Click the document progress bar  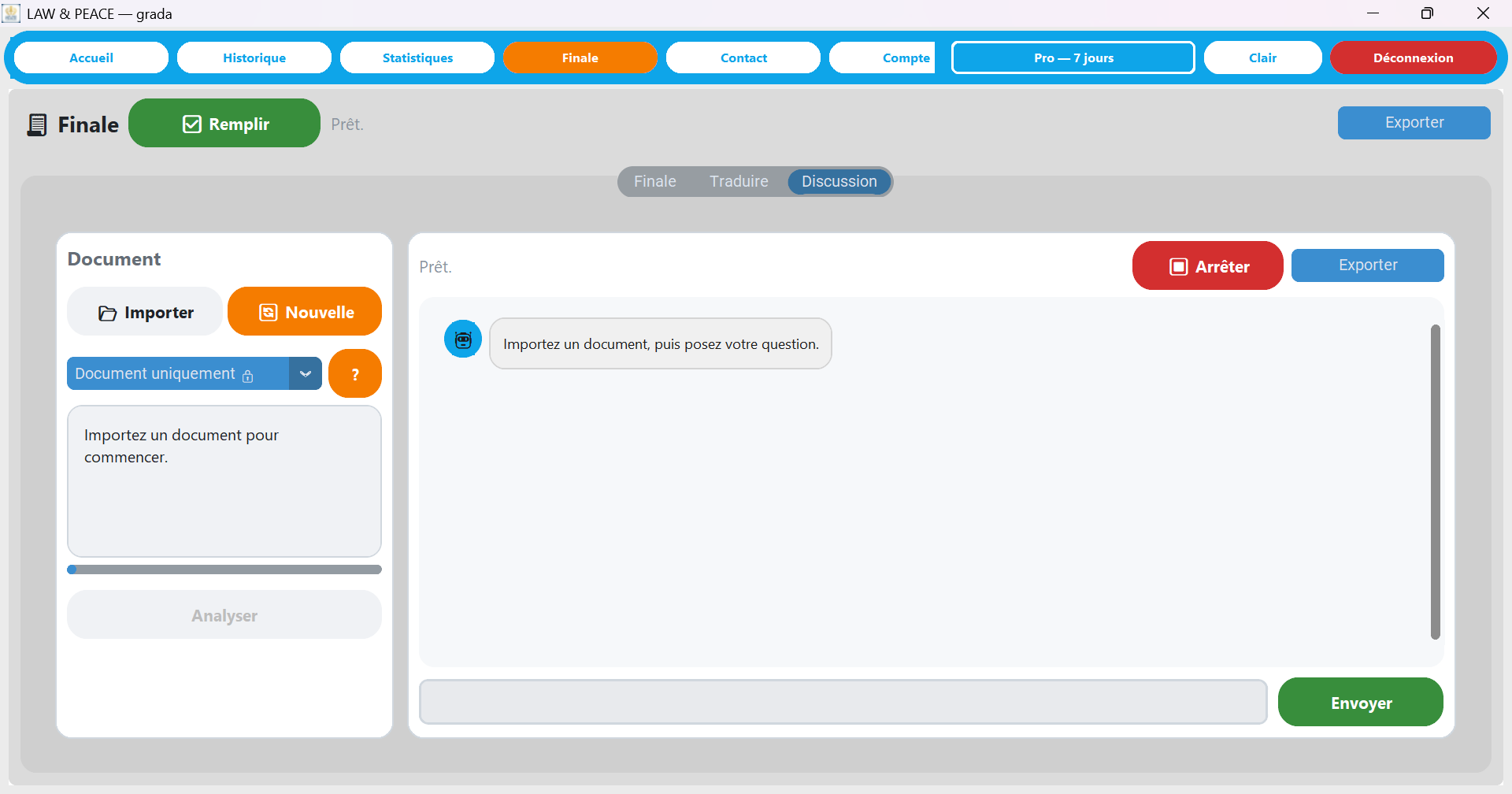point(224,570)
